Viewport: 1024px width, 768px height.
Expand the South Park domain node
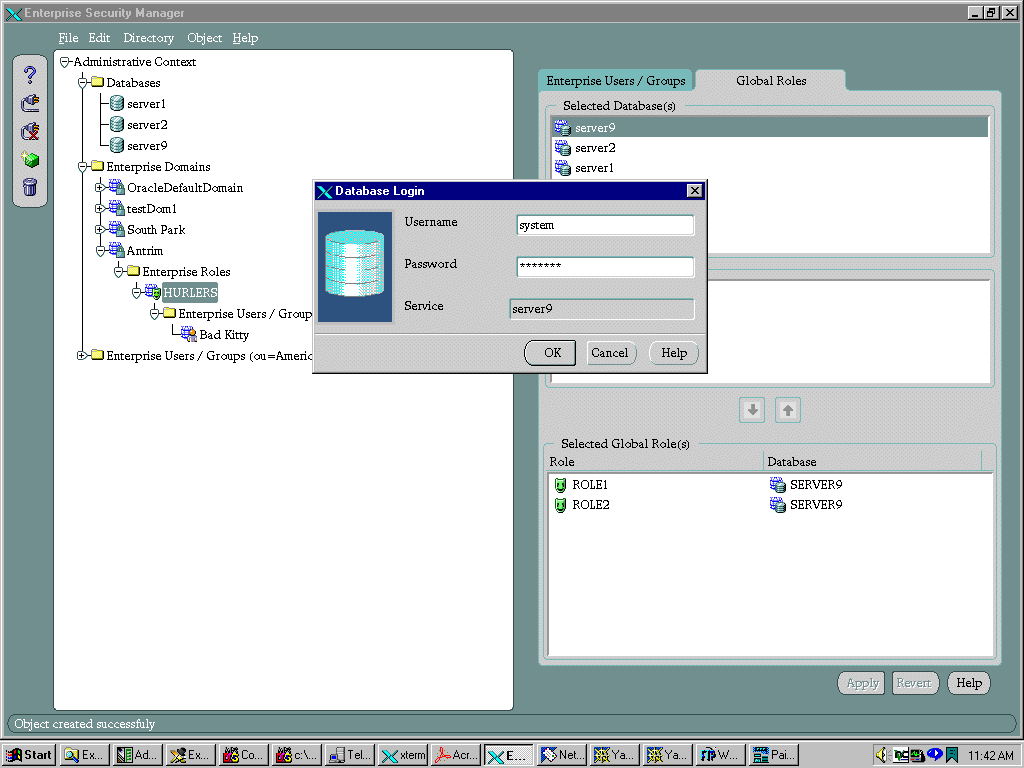coord(100,230)
